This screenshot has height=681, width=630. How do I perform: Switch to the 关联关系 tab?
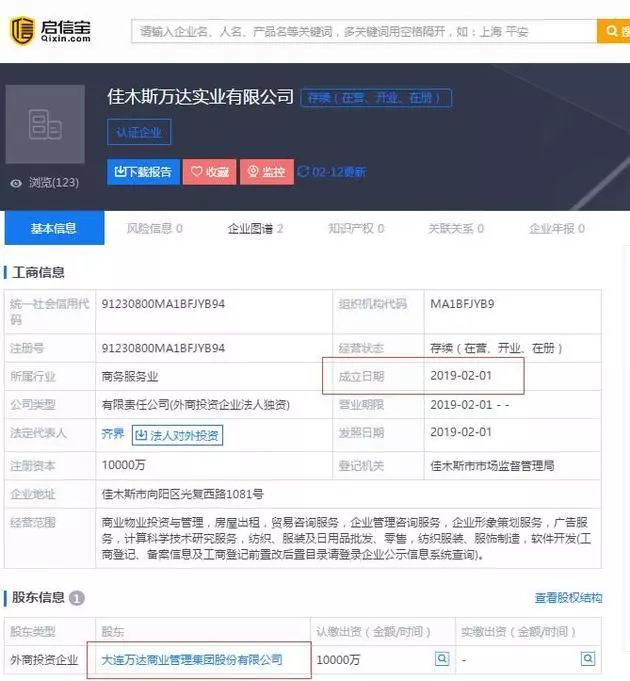click(456, 228)
